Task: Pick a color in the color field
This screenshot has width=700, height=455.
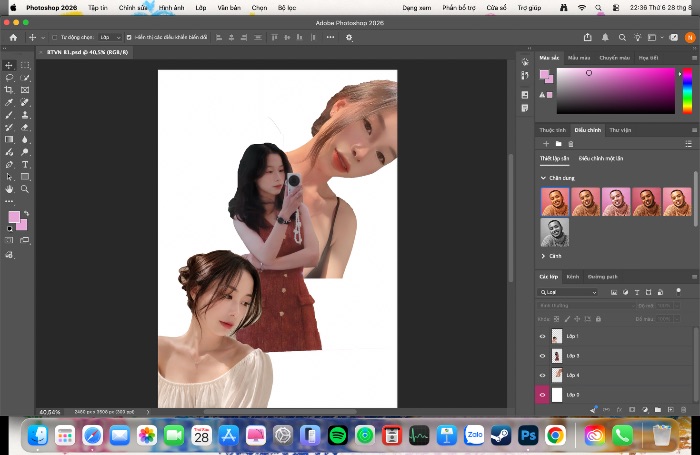Action: 616,91
